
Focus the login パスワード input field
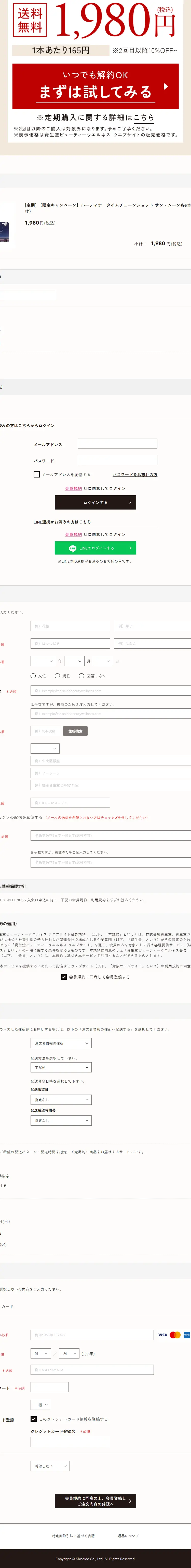[x=117, y=460]
